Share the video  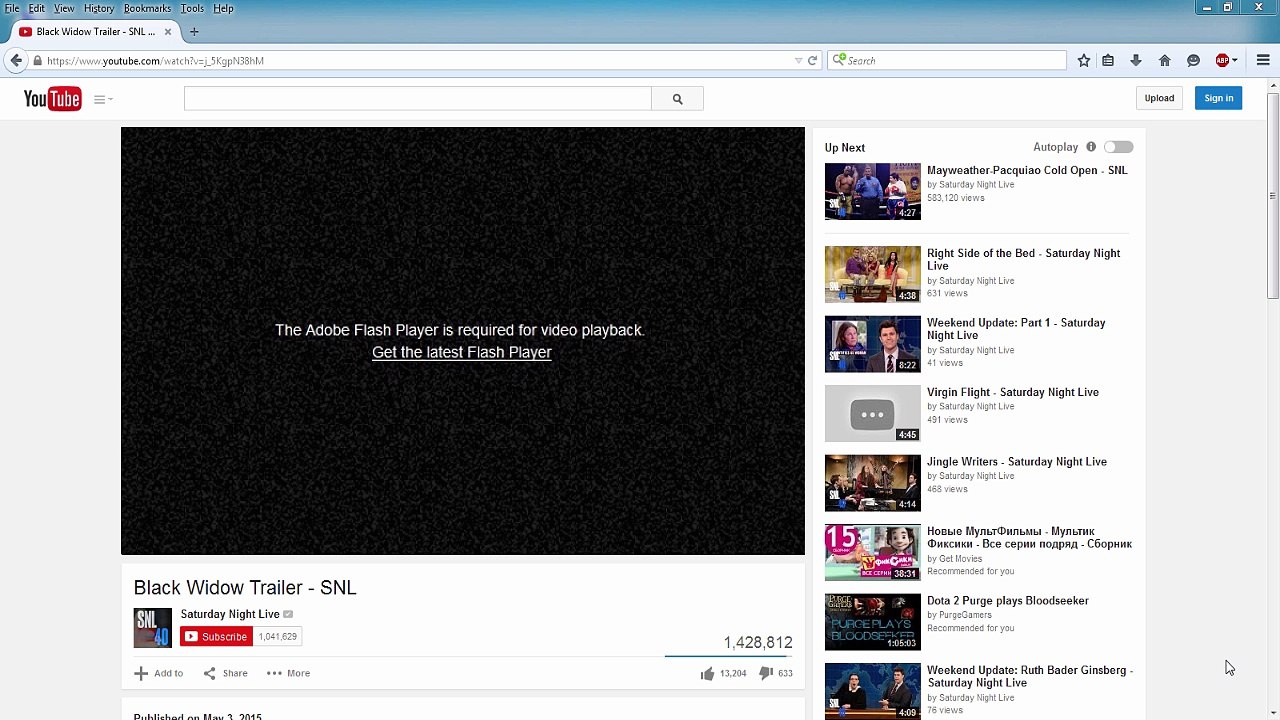click(x=226, y=673)
